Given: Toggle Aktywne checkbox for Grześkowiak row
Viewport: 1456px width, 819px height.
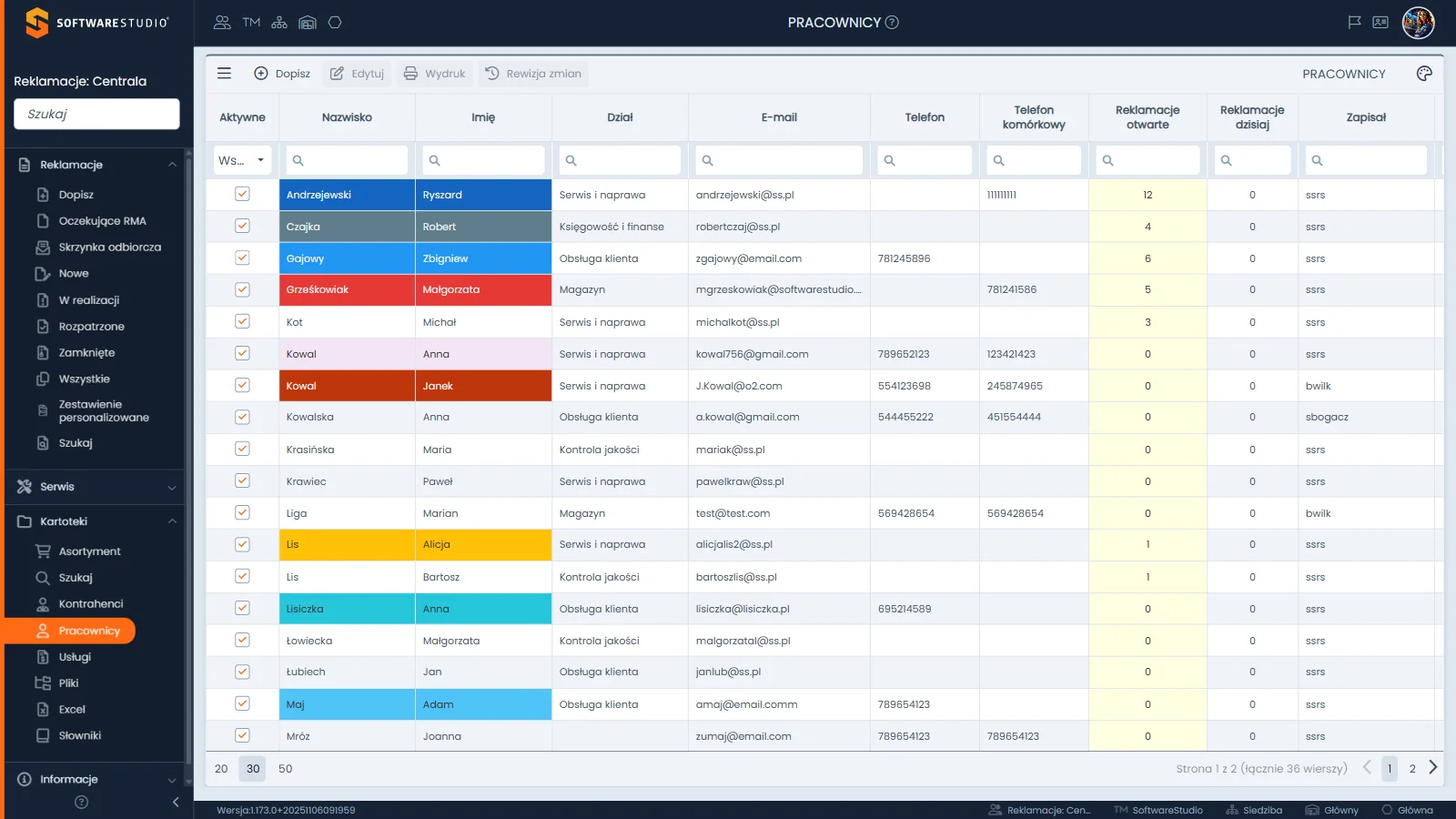Looking at the screenshot, I should [x=242, y=289].
